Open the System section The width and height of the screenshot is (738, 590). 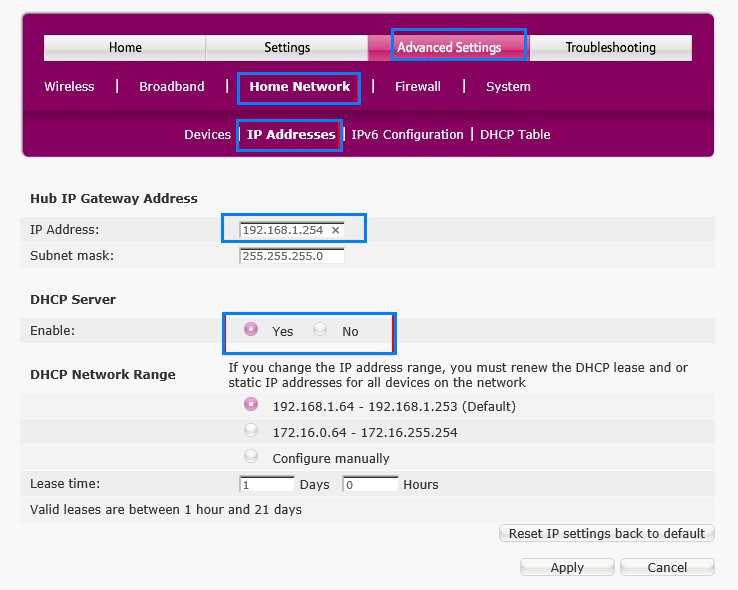pos(508,87)
